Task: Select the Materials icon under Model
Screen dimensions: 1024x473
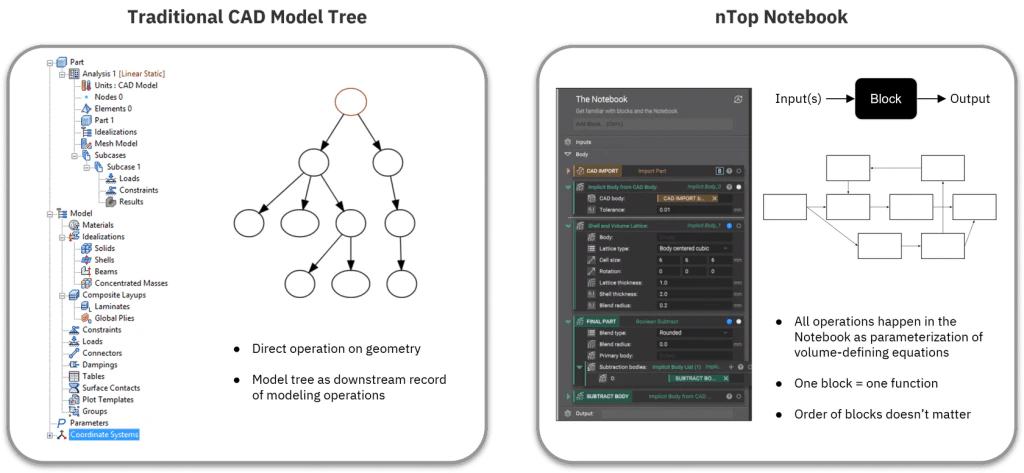Action: coord(74,225)
